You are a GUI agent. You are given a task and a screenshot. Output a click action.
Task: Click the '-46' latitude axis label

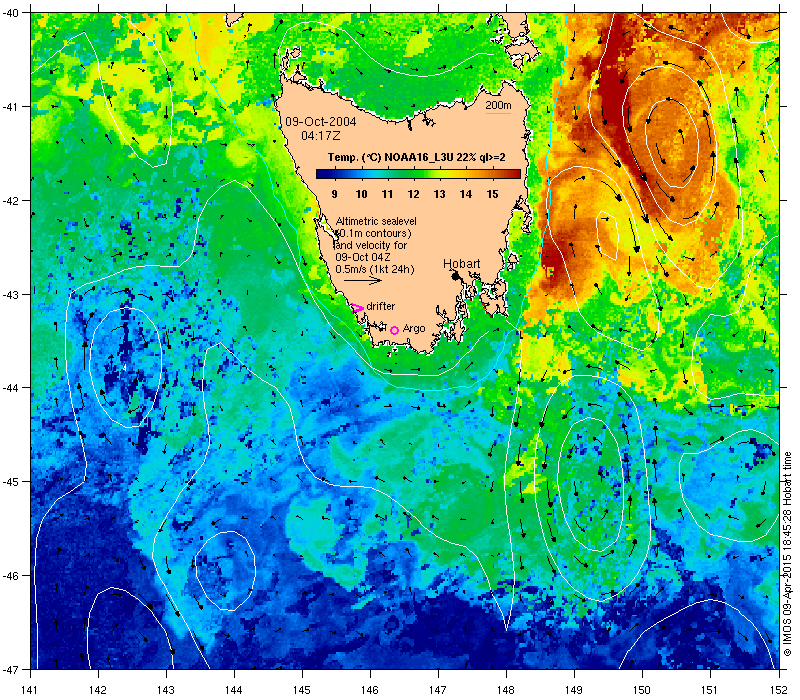(9, 576)
